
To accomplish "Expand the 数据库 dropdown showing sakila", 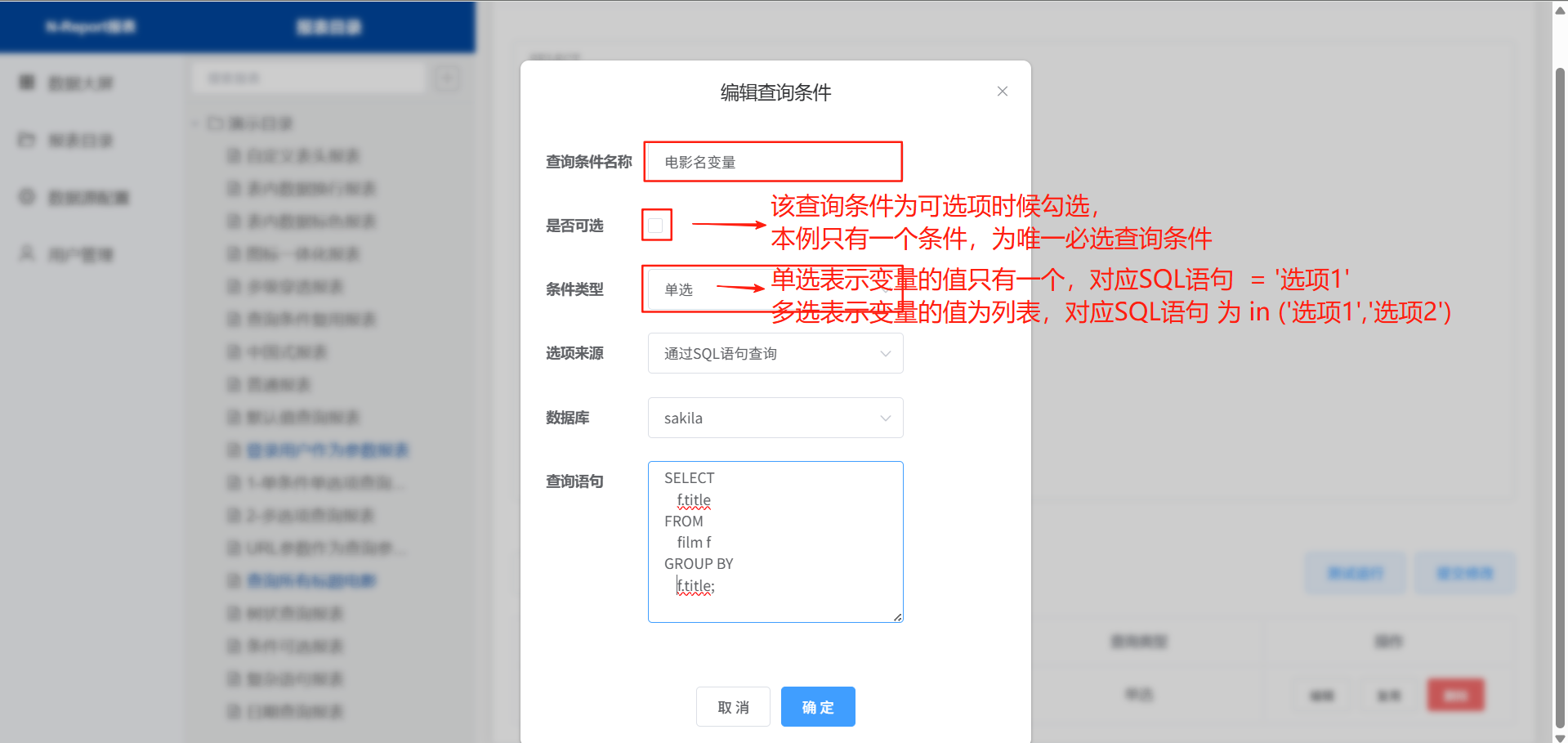I will [775, 418].
